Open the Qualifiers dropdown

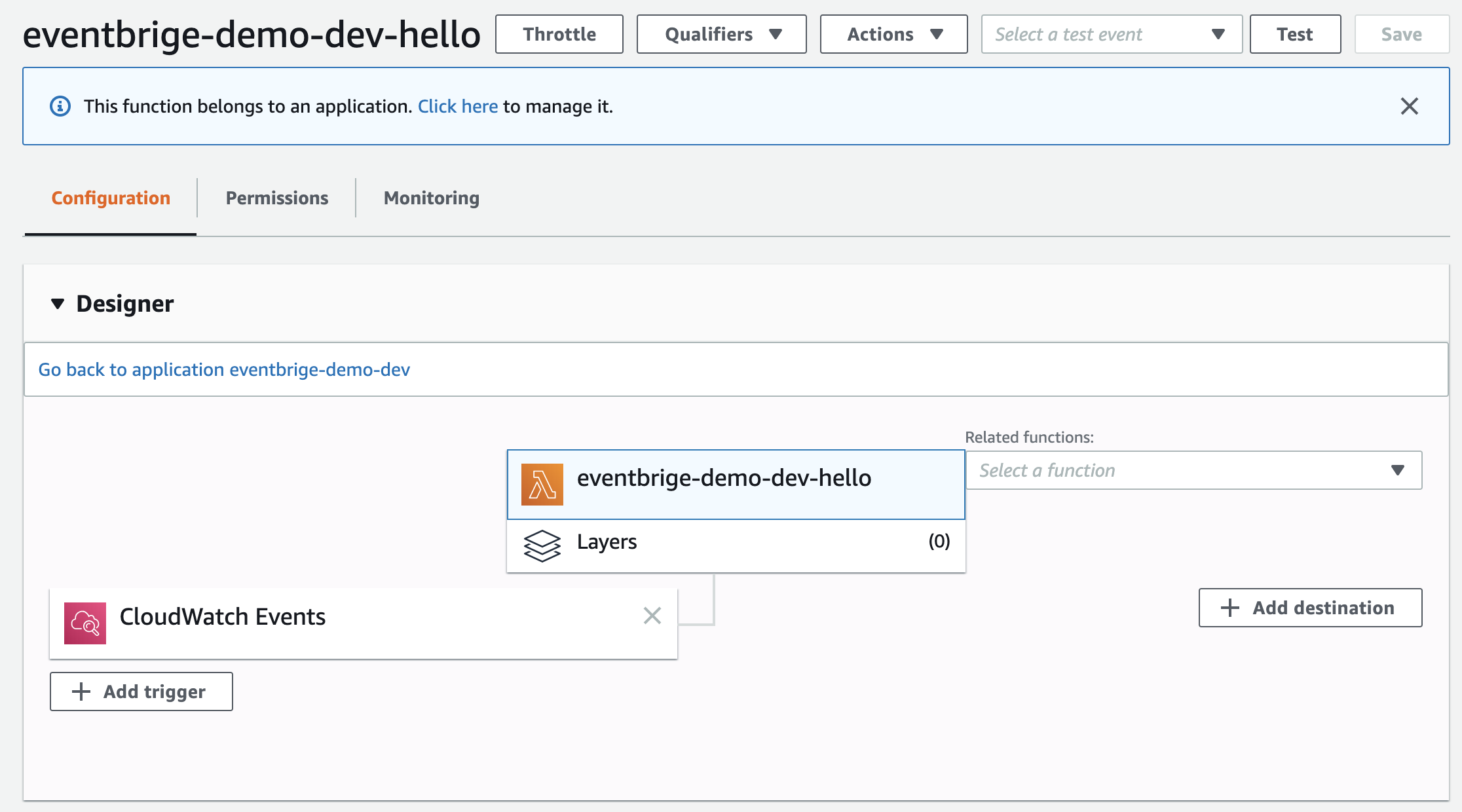[721, 34]
